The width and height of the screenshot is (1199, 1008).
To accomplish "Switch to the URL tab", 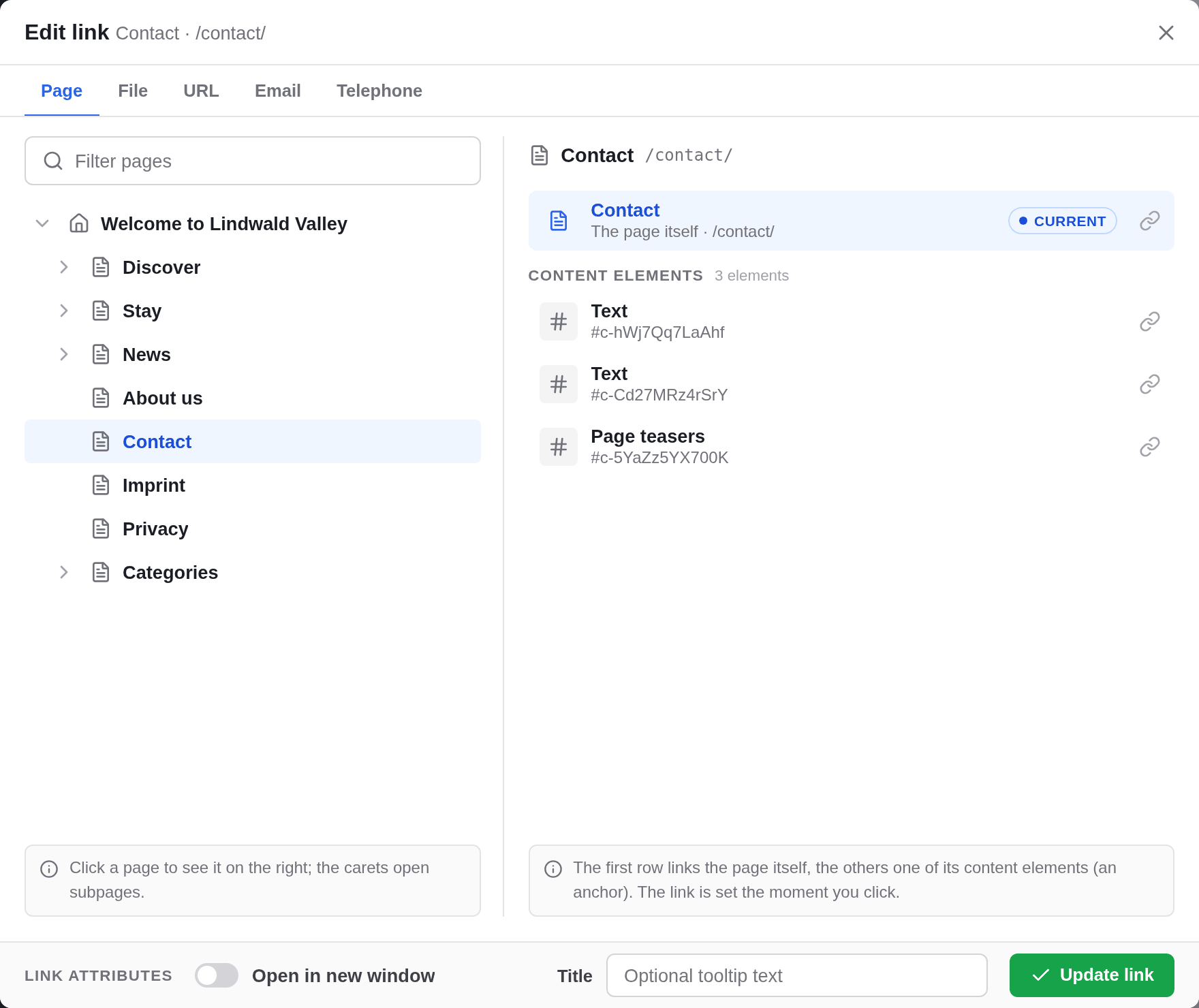I will [x=201, y=91].
